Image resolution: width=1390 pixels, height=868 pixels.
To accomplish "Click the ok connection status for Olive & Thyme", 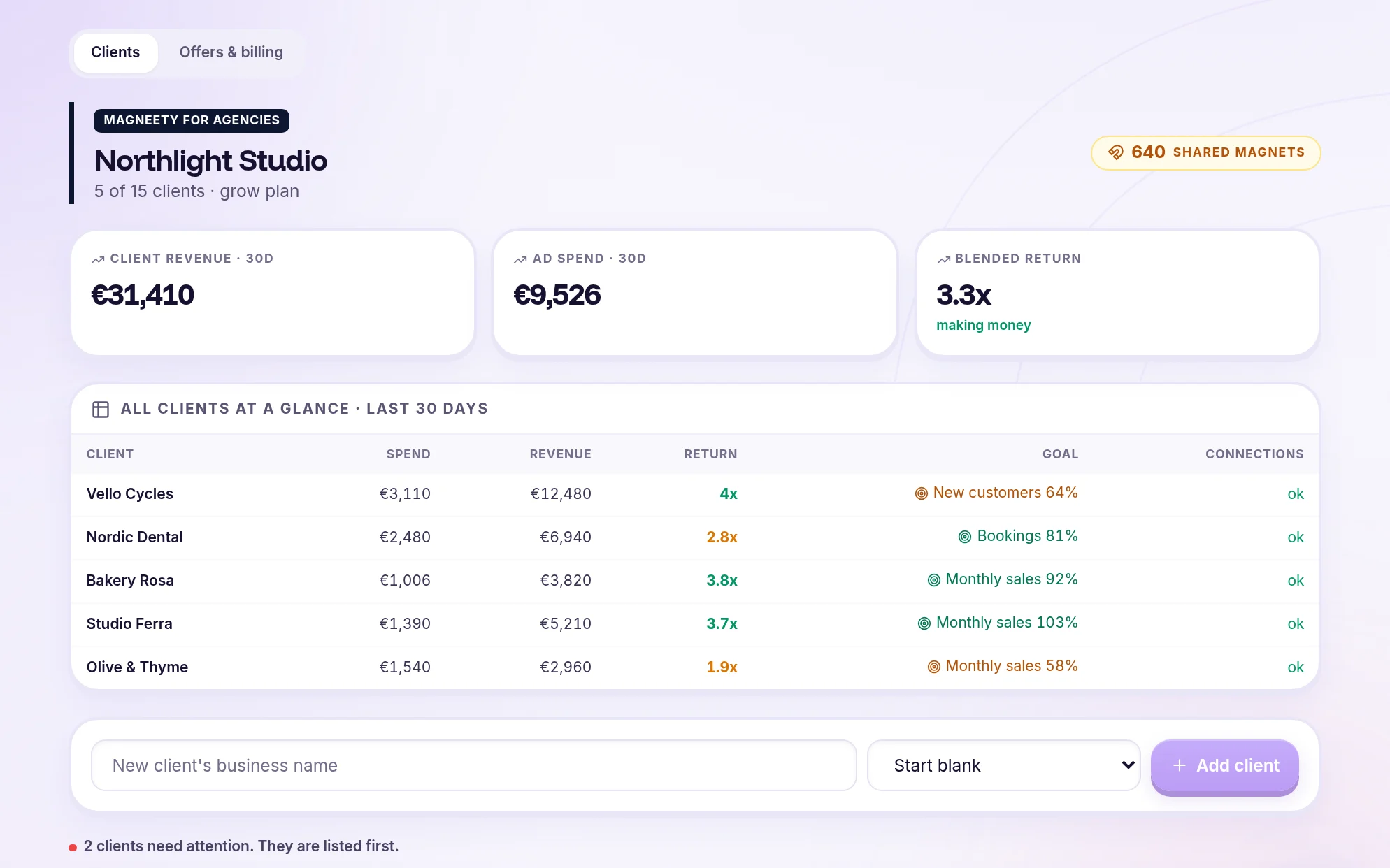I will pos(1296,667).
